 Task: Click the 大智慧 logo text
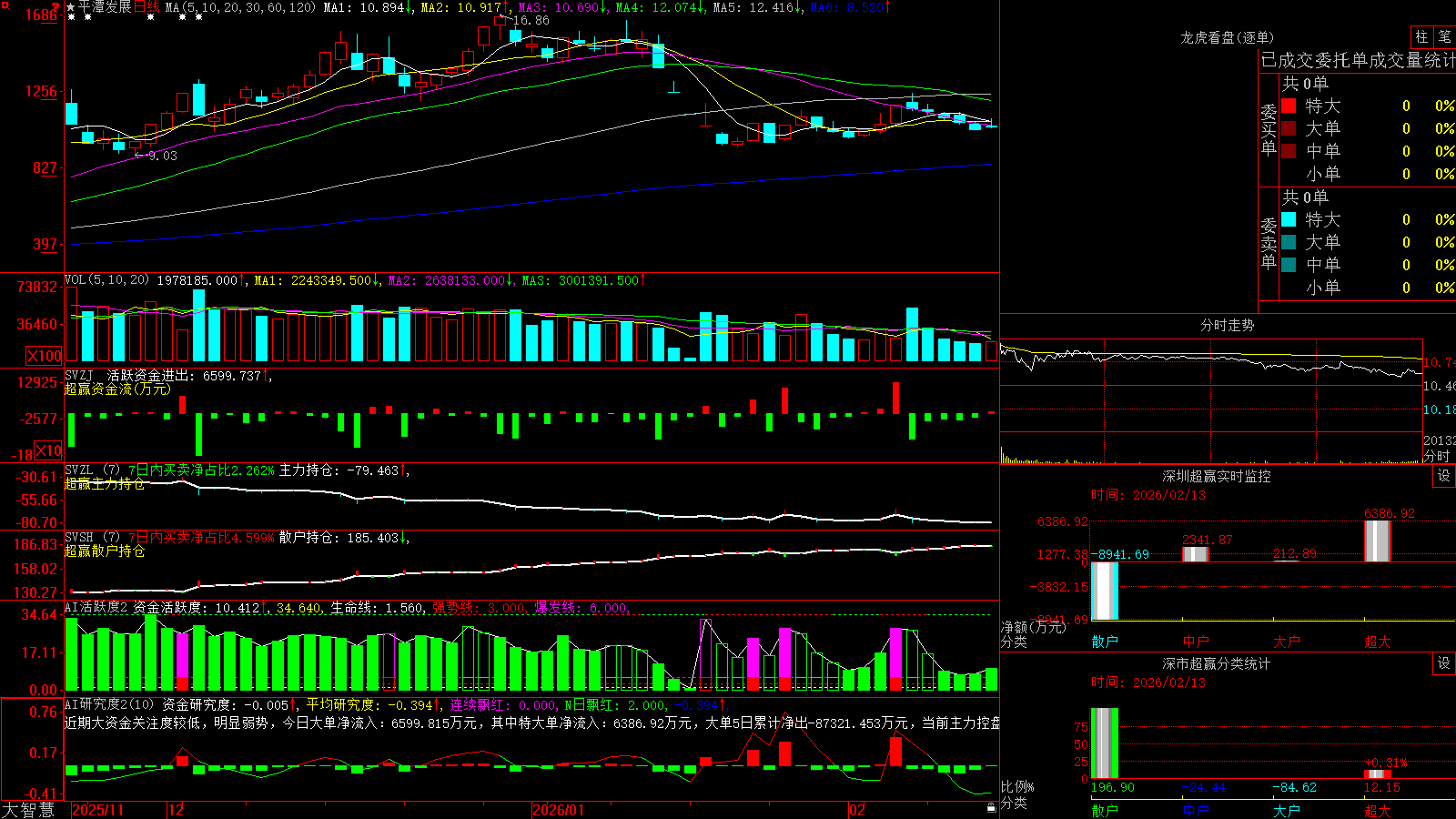(x=28, y=809)
